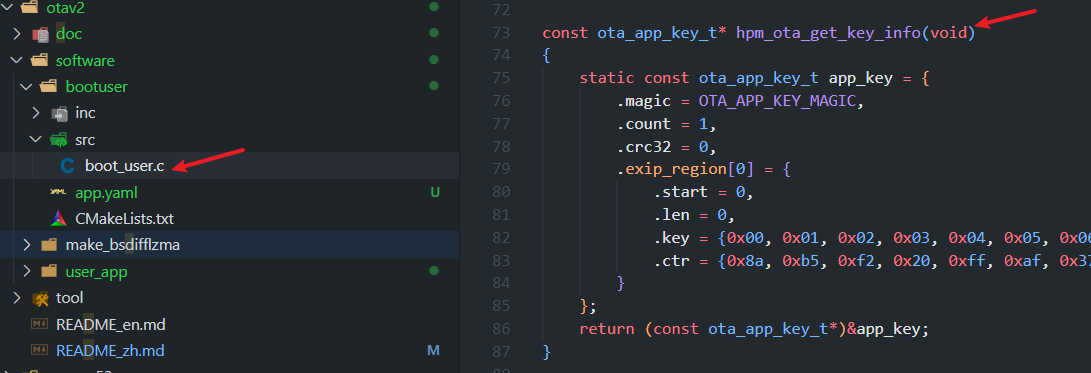Viewport: 1091px width, 373px height.
Task: Select the inc folder label
Action: (x=86, y=113)
